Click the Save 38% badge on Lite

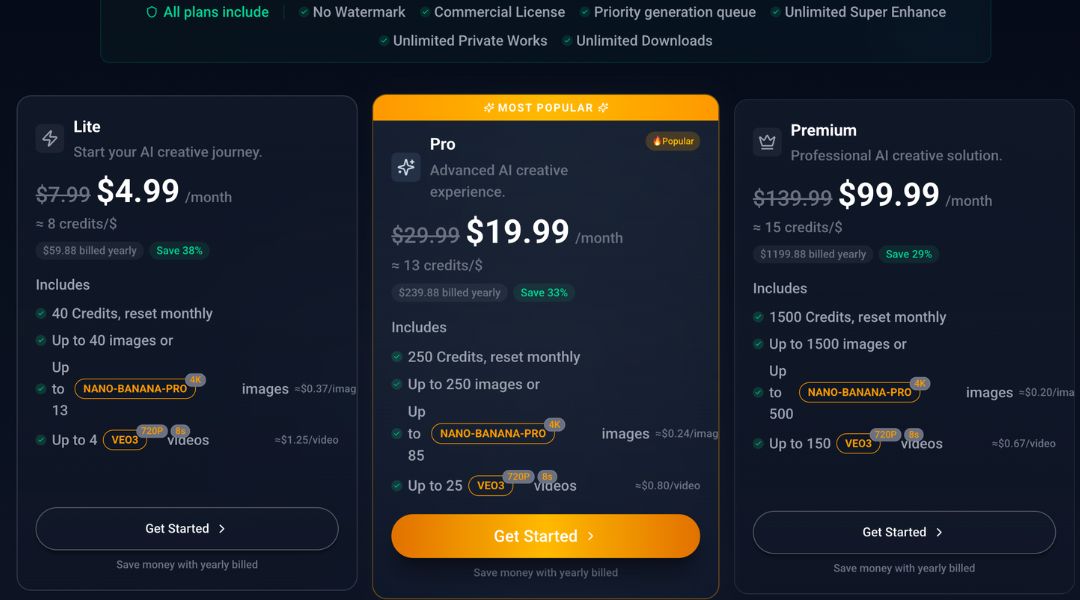(x=179, y=251)
